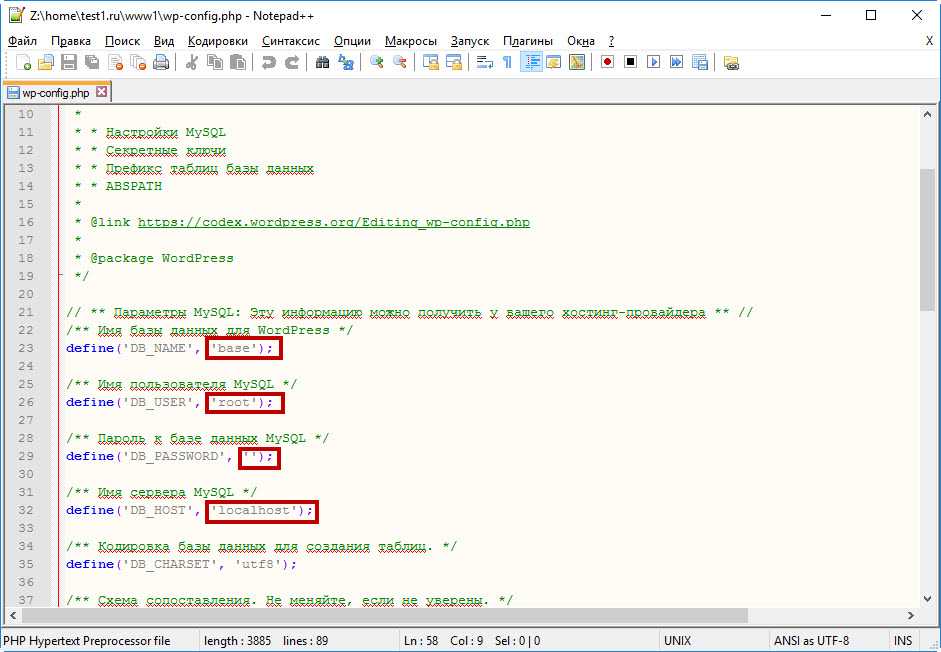Start macro recording with red circle icon
The height and width of the screenshot is (652, 941).
point(607,62)
